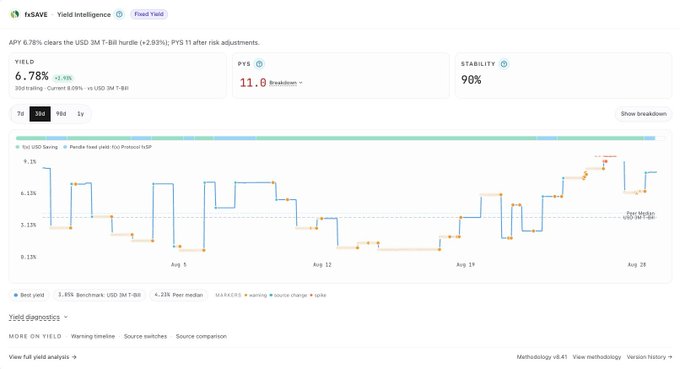Click the Peer Median line label

point(641,213)
